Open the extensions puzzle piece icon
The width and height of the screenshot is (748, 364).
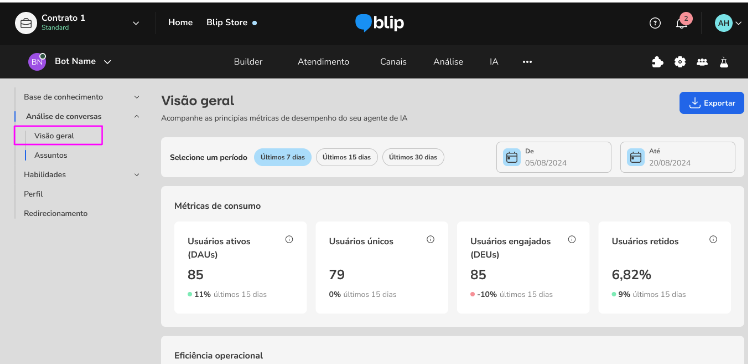(x=657, y=62)
